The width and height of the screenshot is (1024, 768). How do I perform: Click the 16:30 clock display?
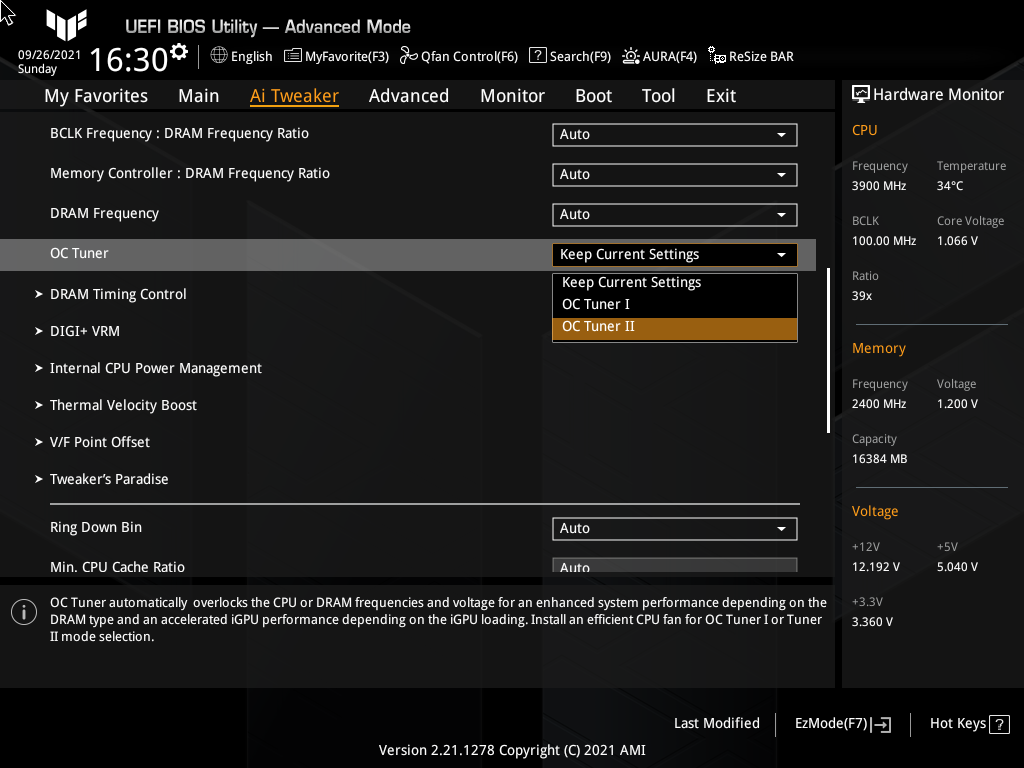(x=129, y=60)
